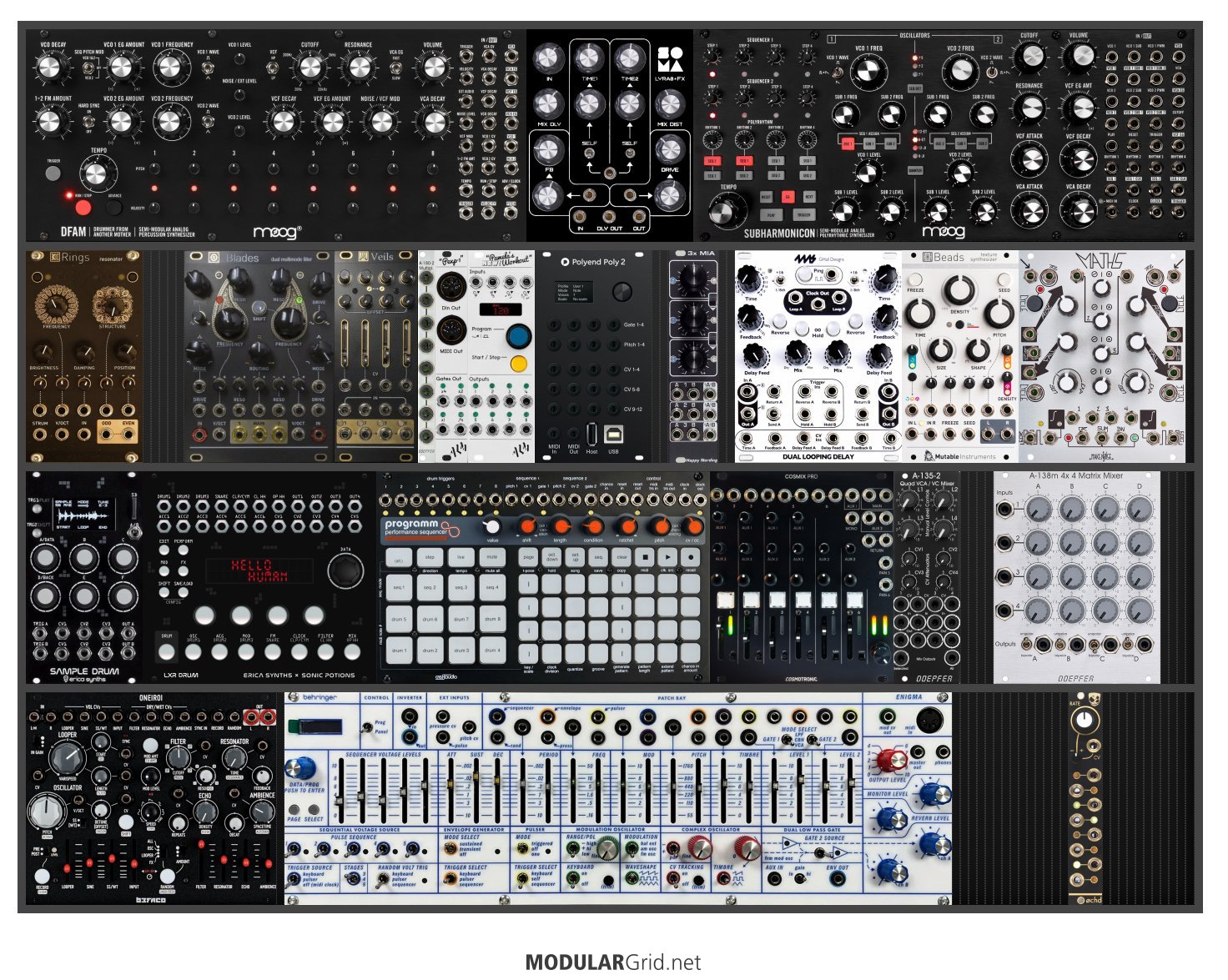Click the DFAM VCO Decay knob

tap(50, 68)
